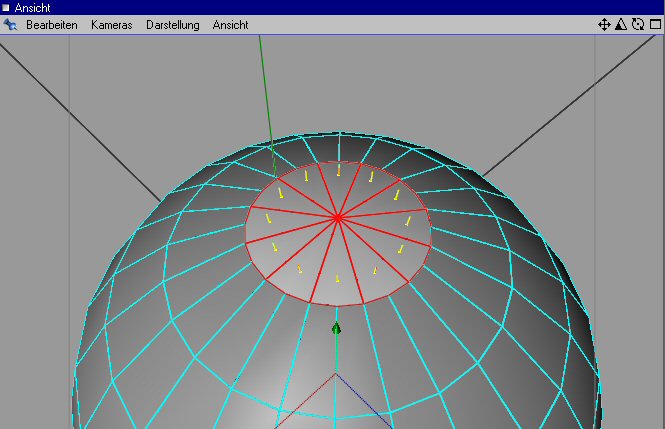The height and width of the screenshot is (429, 665).
Task: Toggle the square maximize viewport icon
Action: click(x=652, y=24)
